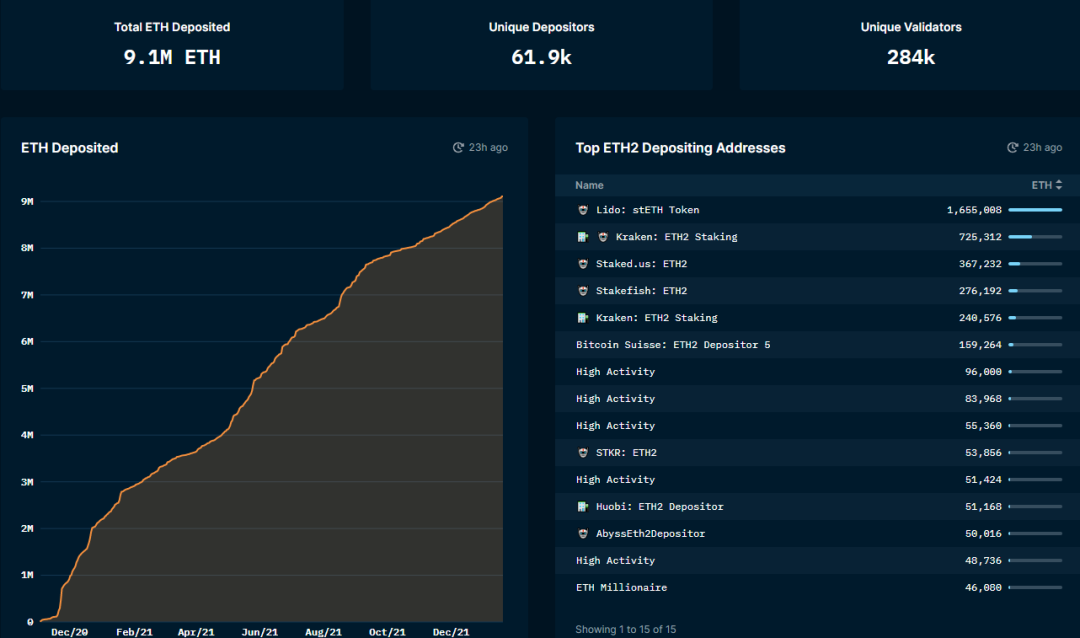This screenshot has height=638, width=1080.
Task: Click the 50,016 value for AbyssEth2Depositor
Action: (x=984, y=533)
